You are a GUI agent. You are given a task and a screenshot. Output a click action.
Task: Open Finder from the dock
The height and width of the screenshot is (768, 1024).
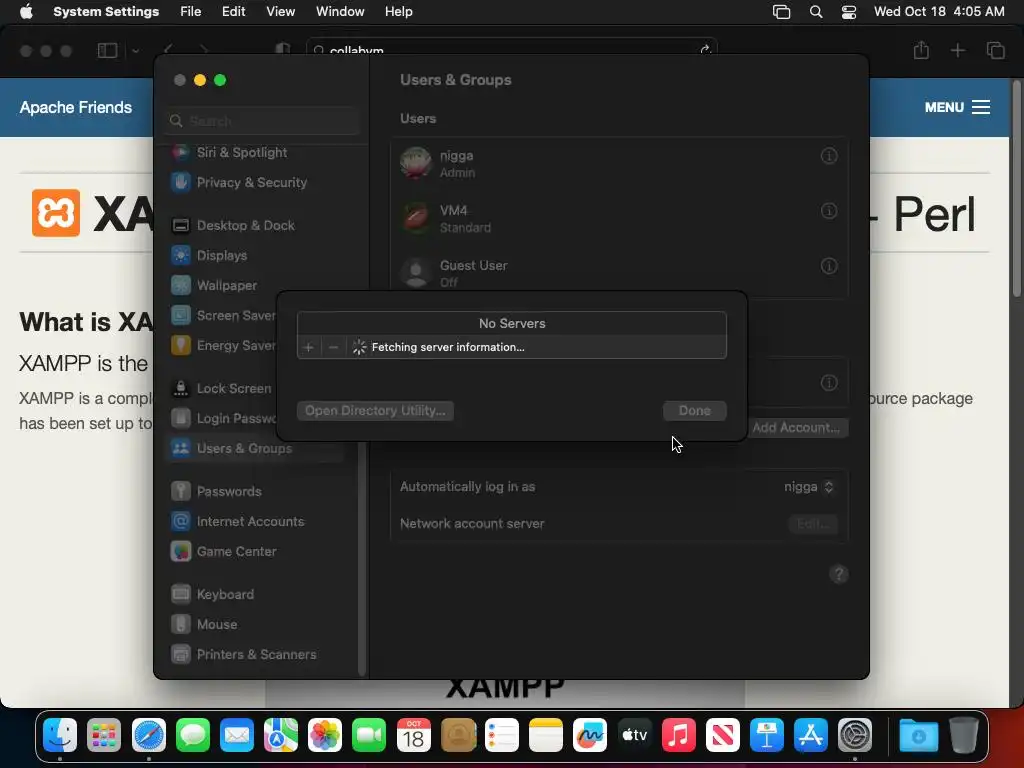(60, 735)
